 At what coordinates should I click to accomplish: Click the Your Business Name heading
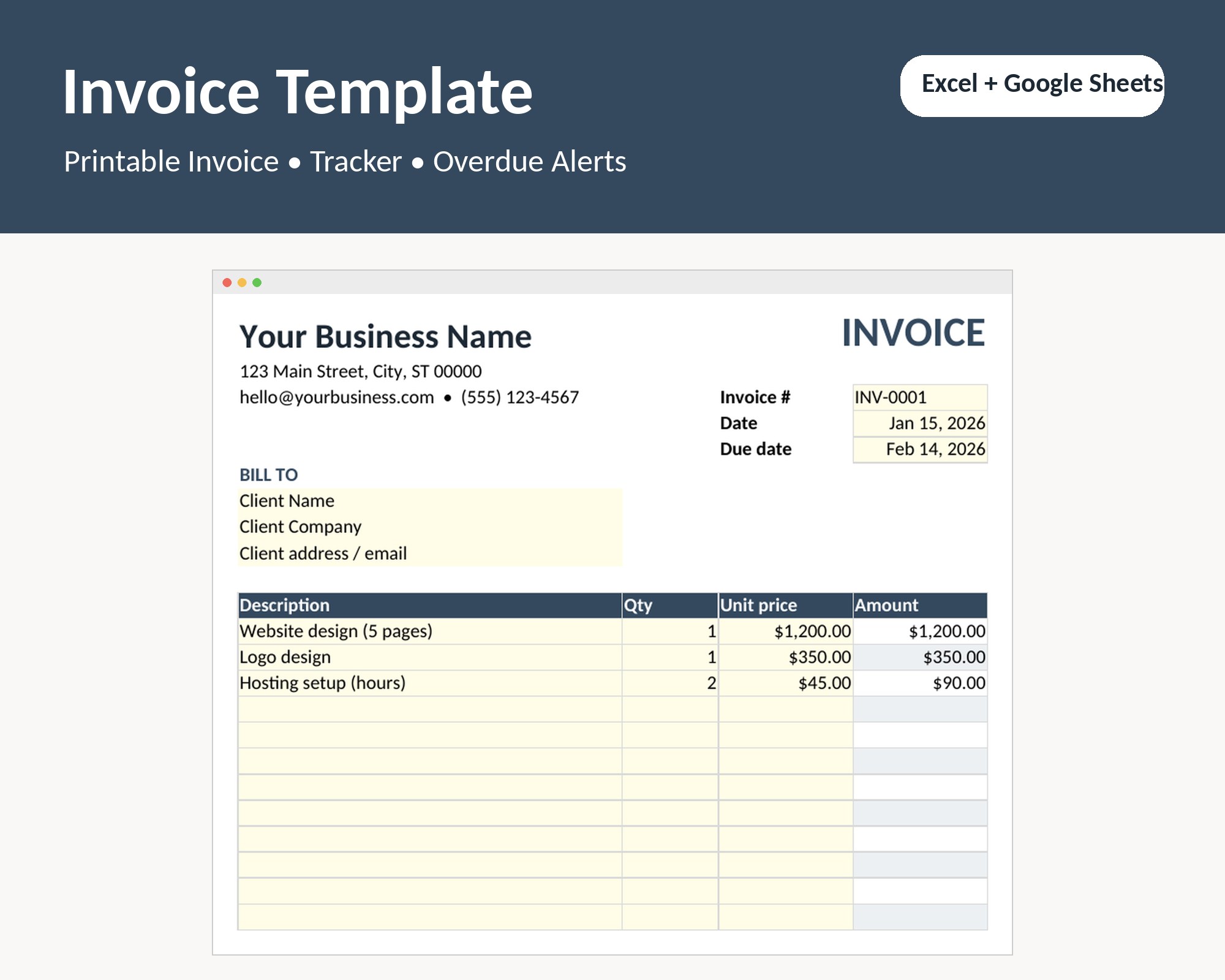(x=385, y=337)
